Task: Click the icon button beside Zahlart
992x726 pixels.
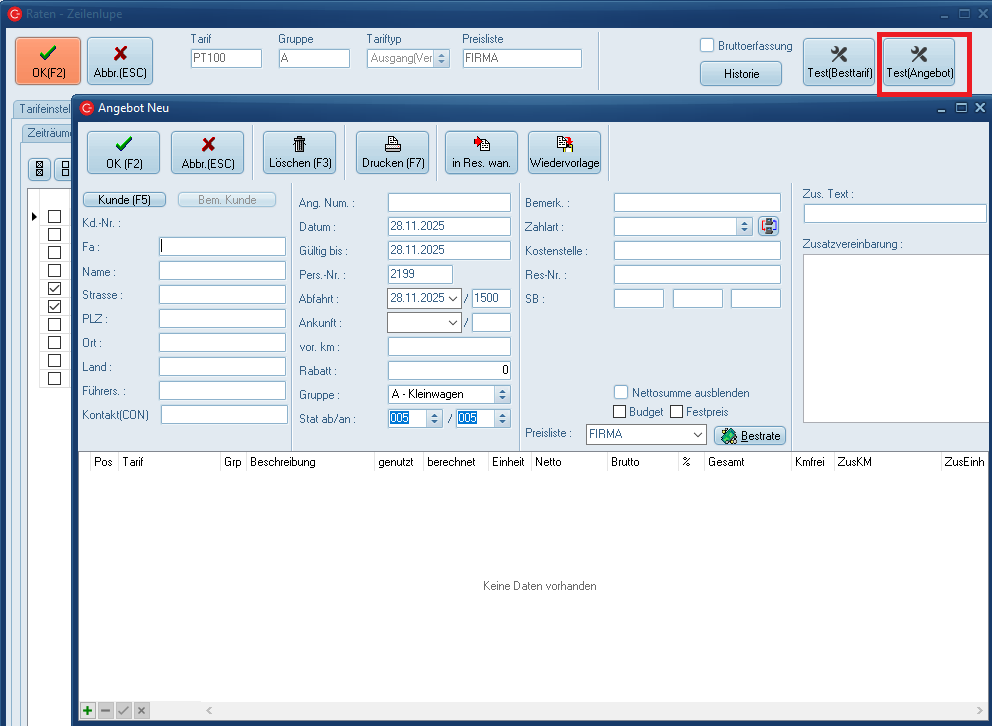Action: [x=768, y=227]
